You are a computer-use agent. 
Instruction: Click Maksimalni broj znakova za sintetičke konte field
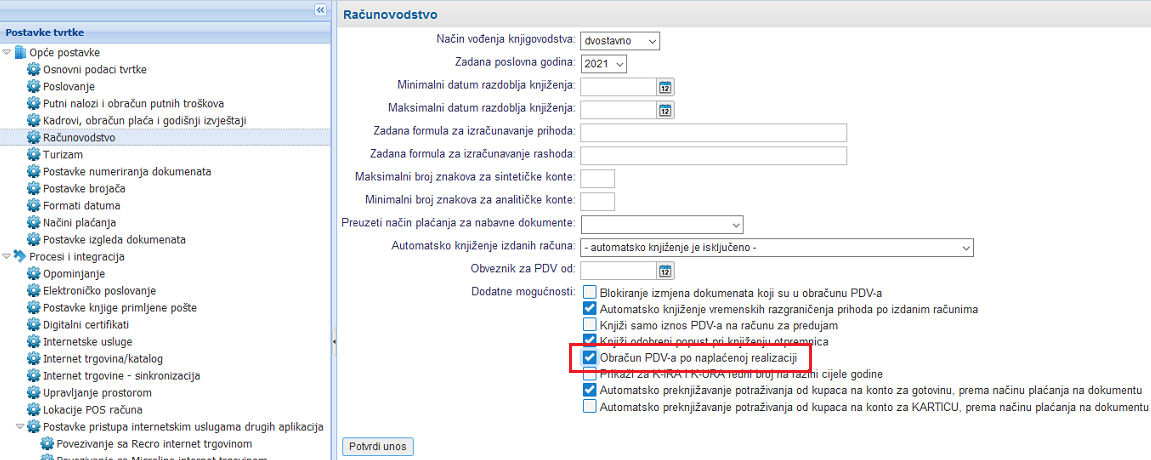597,178
